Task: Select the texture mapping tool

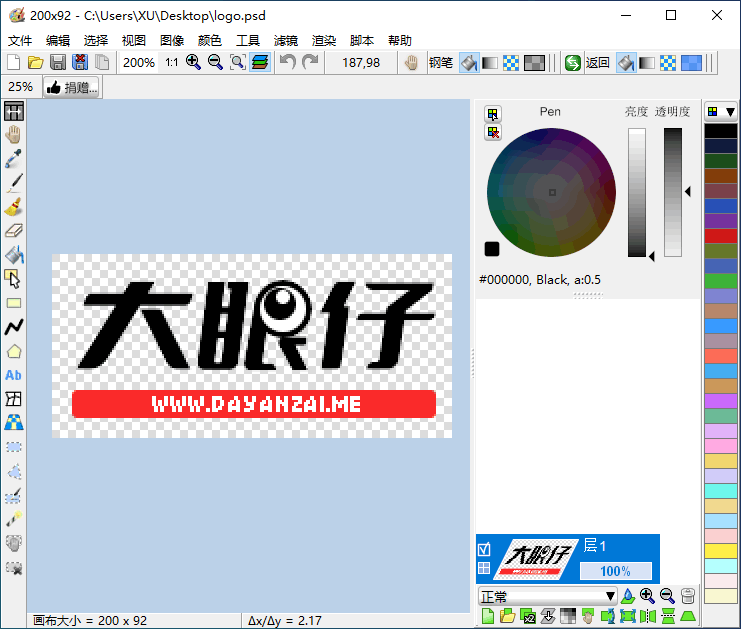Action: point(14,423)
